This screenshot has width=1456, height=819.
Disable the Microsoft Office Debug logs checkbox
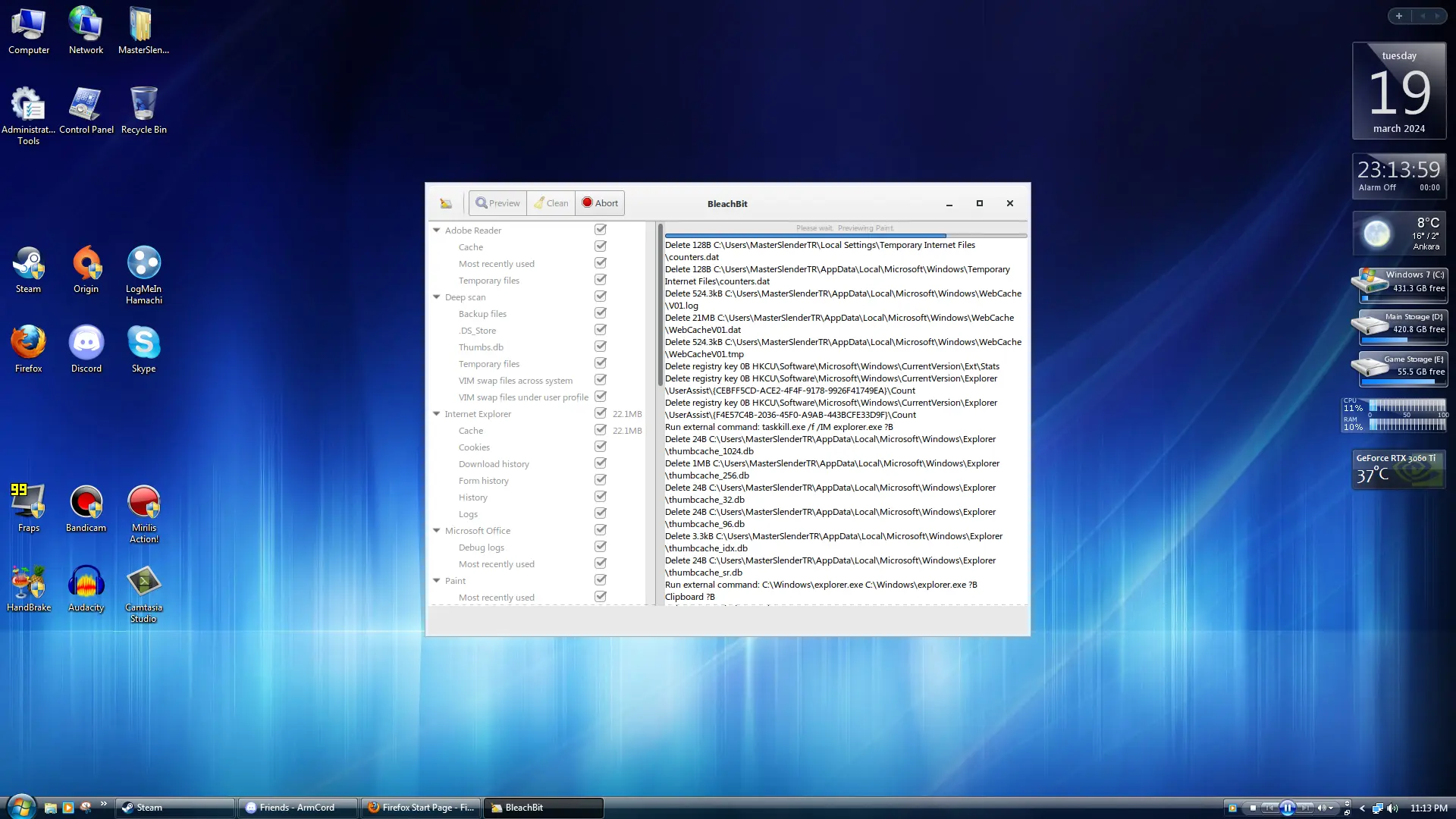pos(601,547)
